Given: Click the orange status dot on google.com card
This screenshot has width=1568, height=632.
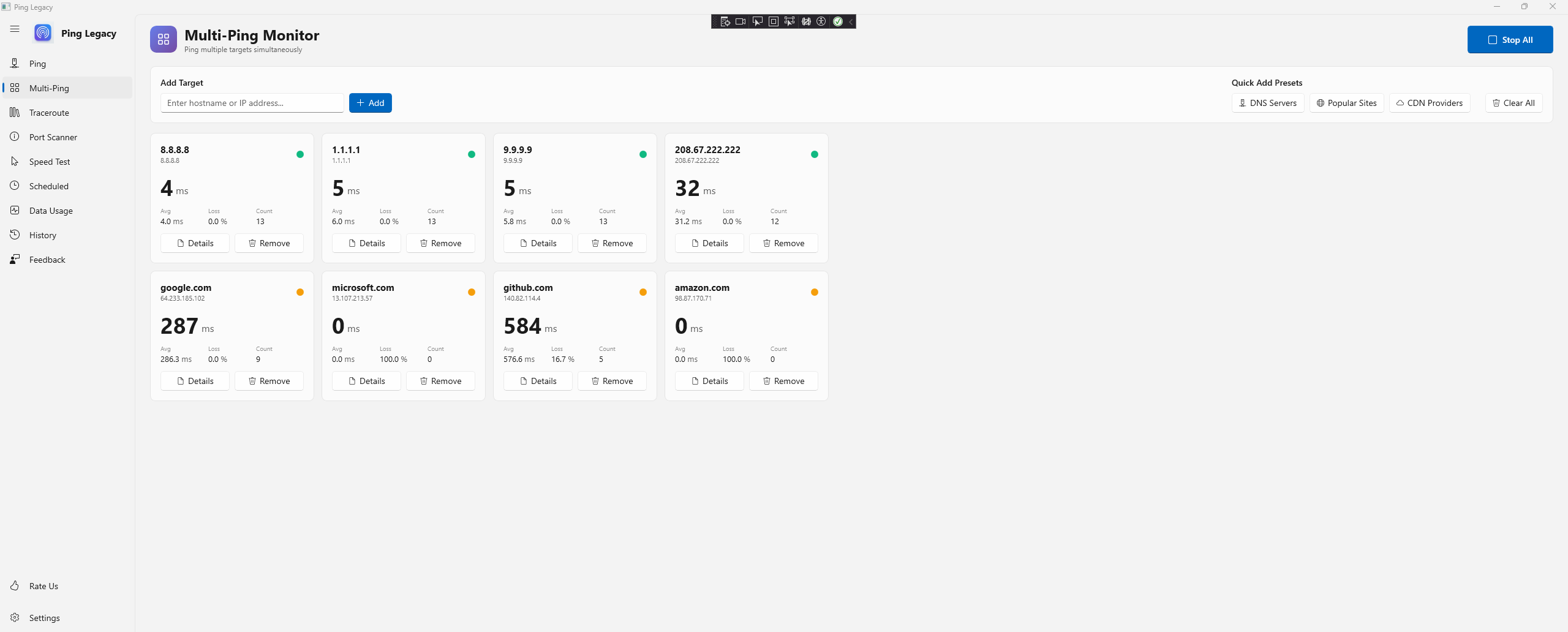Looking at the screenshot, I should [x=300, y=292].
